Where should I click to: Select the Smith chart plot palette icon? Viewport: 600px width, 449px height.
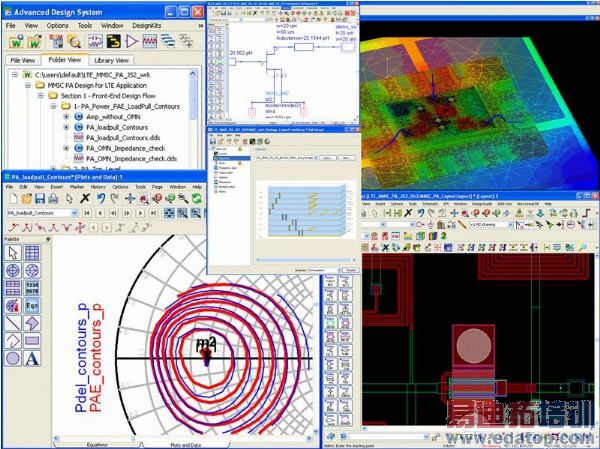click(x=32, y=270)
